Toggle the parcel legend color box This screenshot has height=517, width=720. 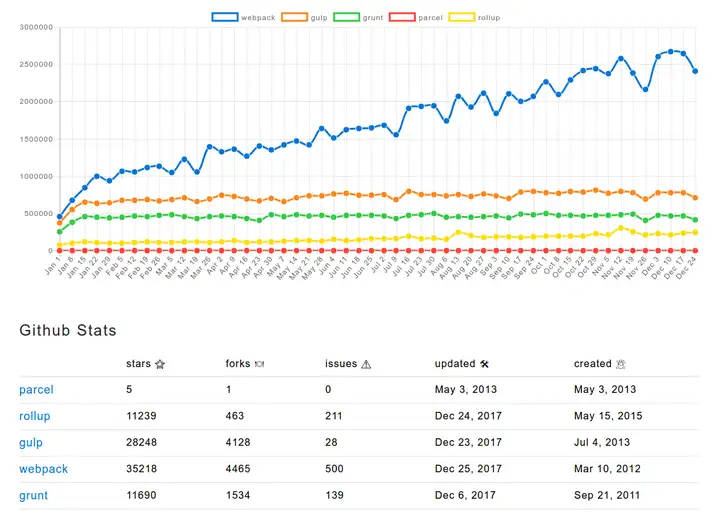coord(402,17)
